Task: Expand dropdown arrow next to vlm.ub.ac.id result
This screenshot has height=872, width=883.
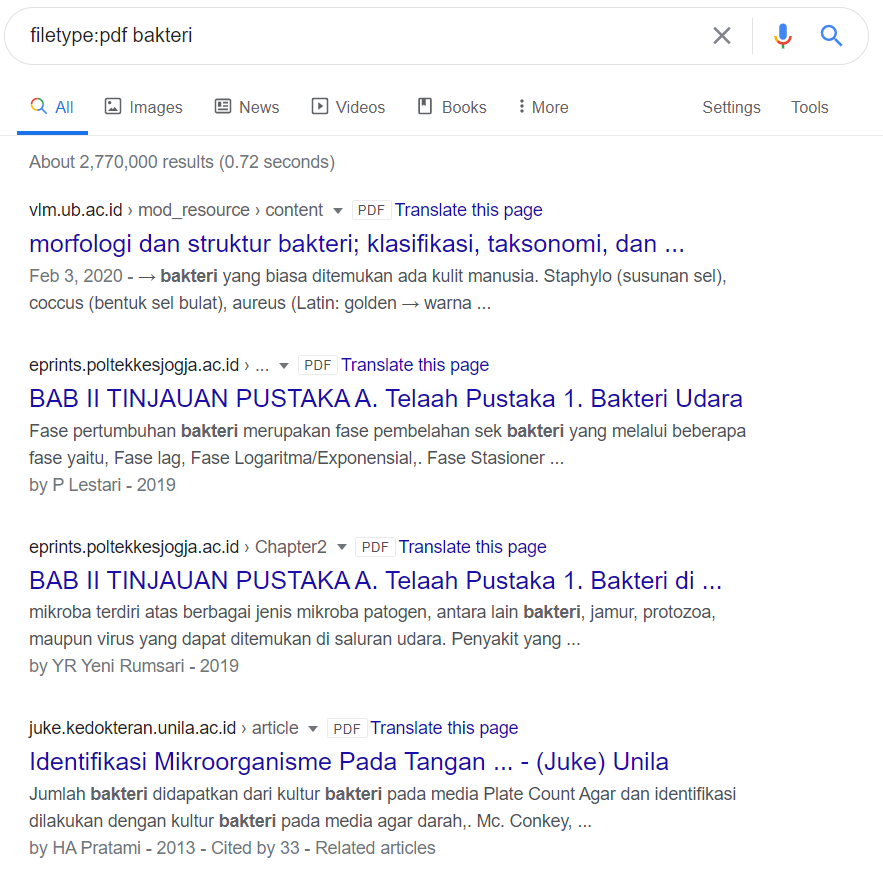Action: click(338, 211)
